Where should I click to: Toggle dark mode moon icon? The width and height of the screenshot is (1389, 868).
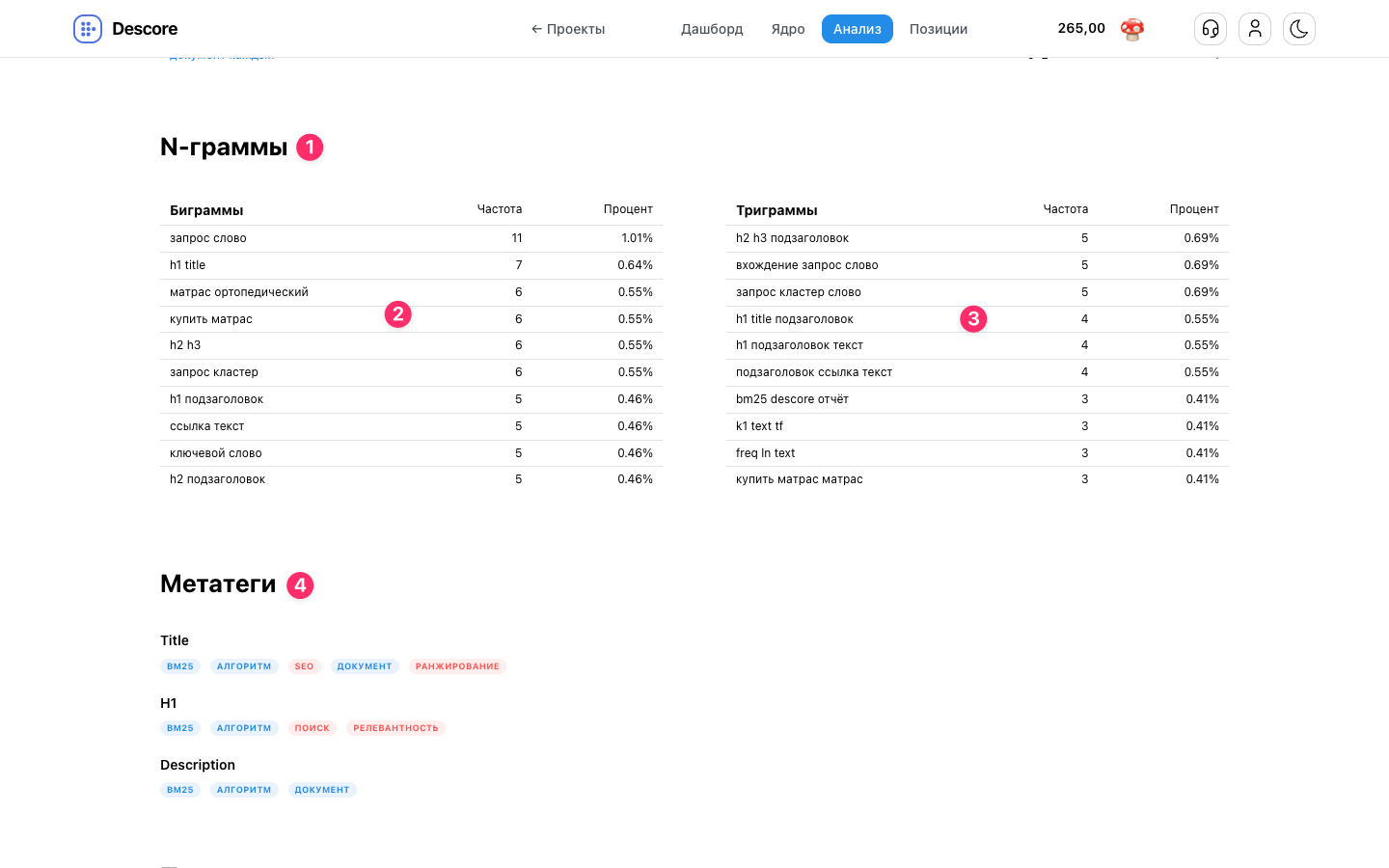(1299, 29)
